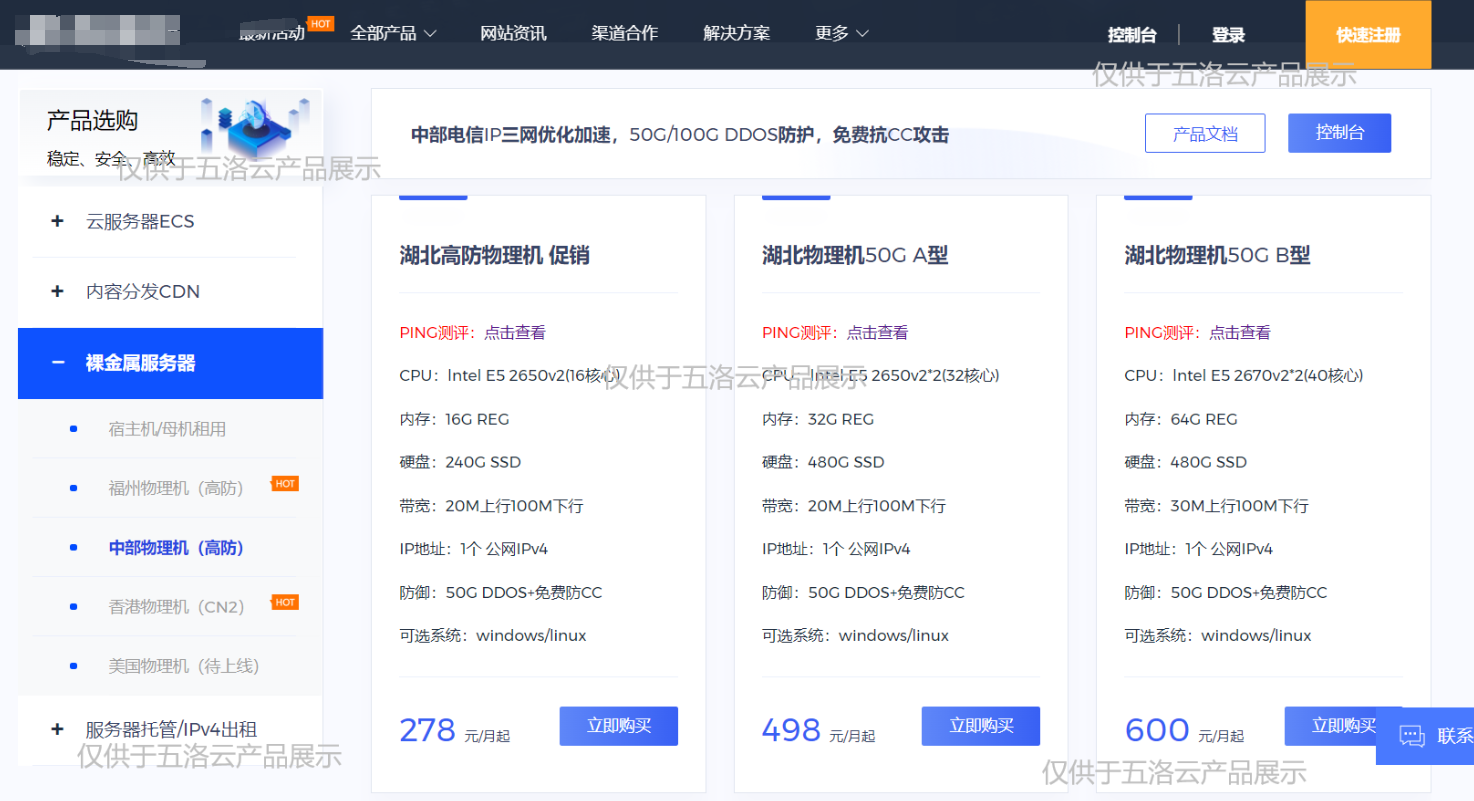Image resolution: width=1474 pixels, height=801 pixels.
Task: Click the HOT badge beside 香港物理机（CN2）
Action: 285,601
